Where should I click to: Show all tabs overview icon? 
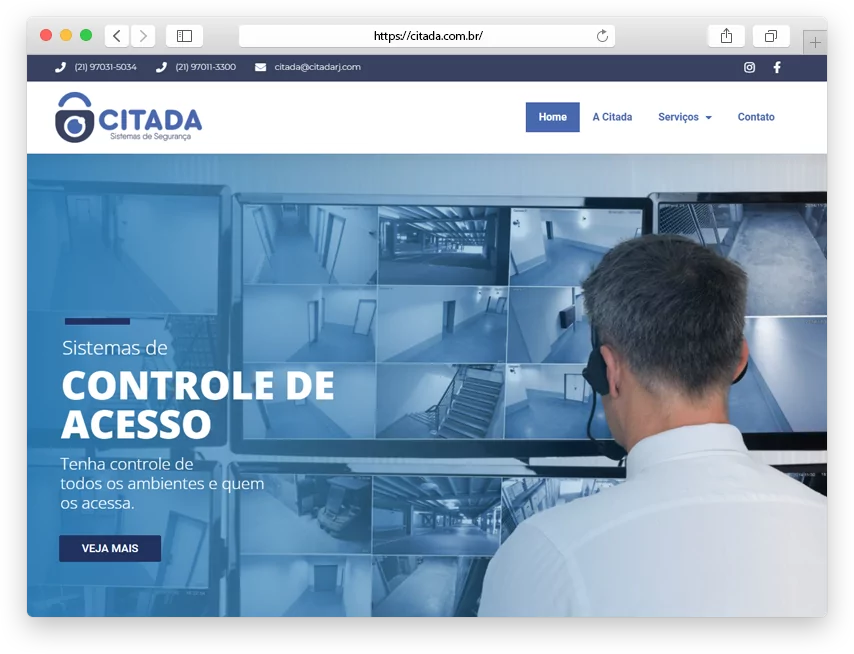(771, 36)
